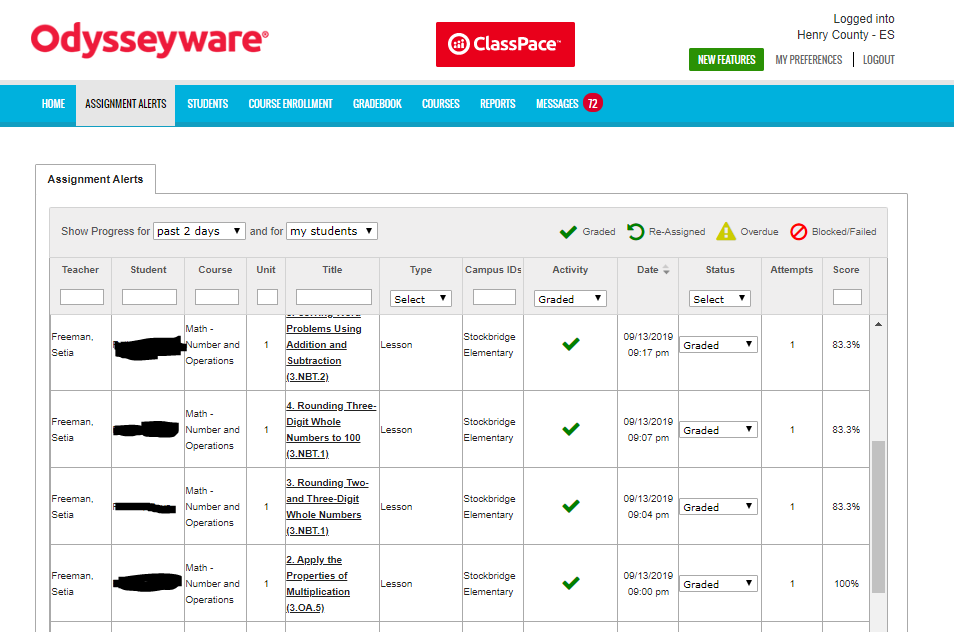Image resolution: width=954 pixels, height=632 pixels.
Task: Click the Teacher filter input field
Action: [x=82, y=297]
